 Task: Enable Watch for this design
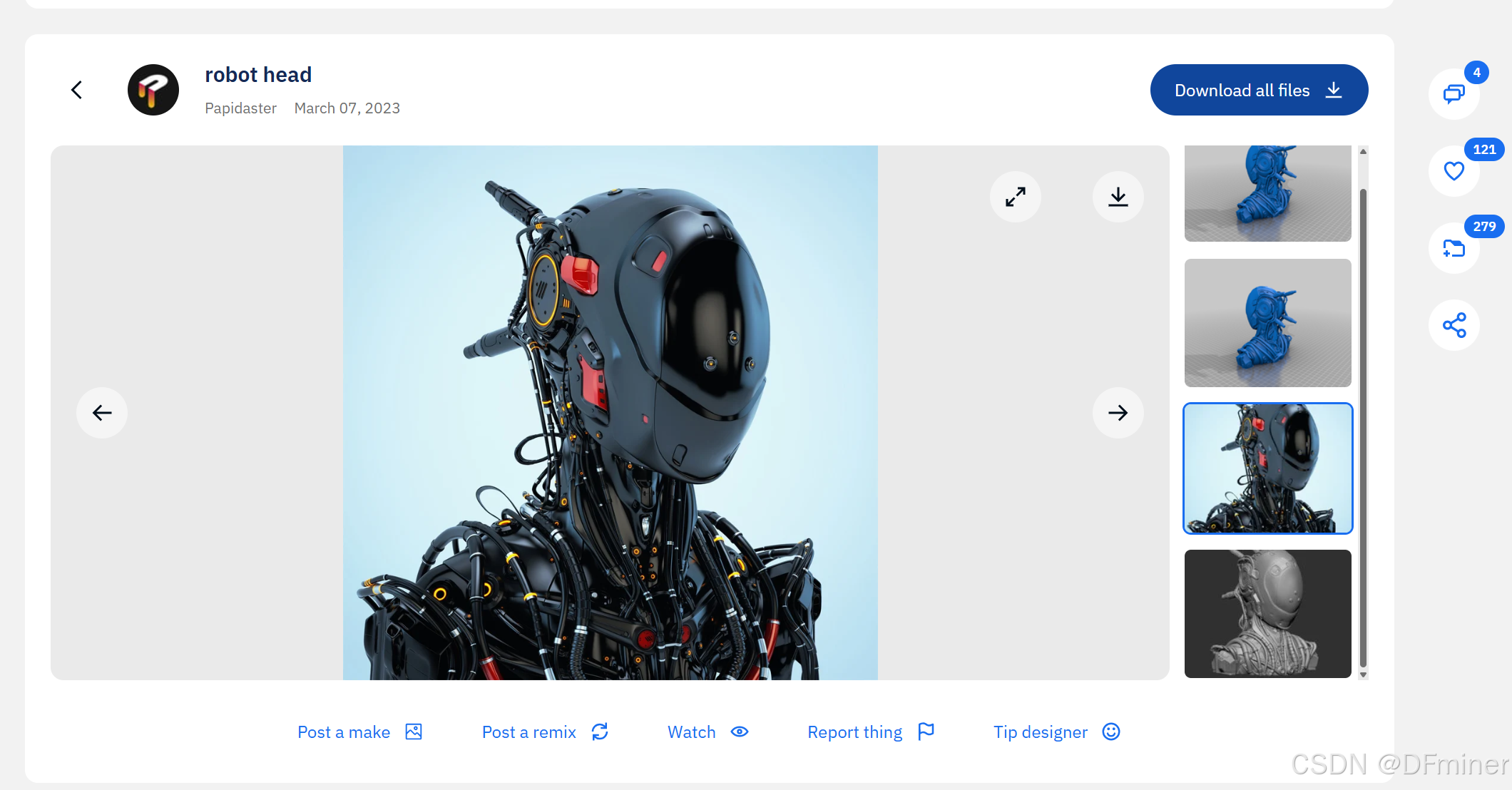point(707,732)
